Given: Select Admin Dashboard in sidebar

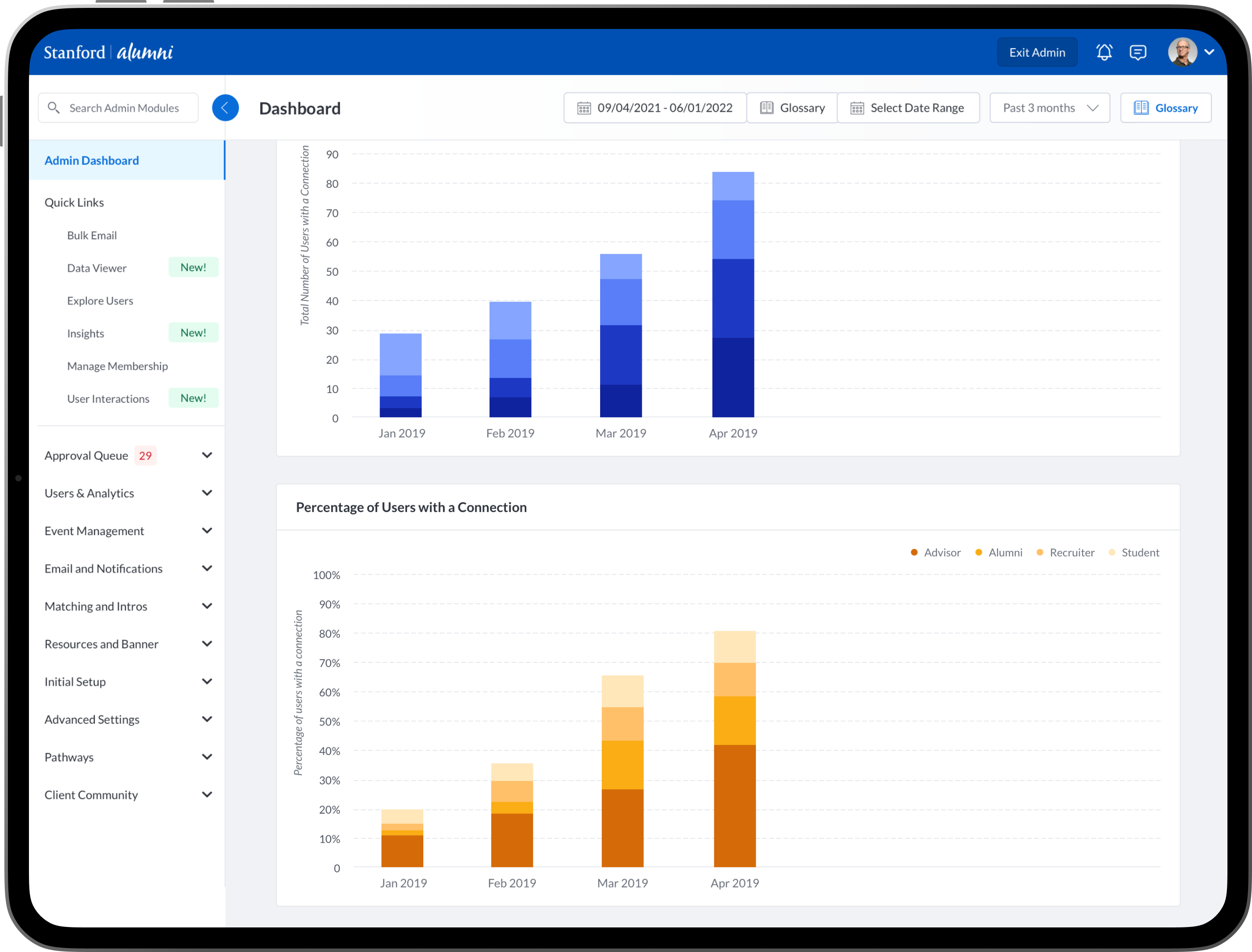Looking at the screenshot, I should 92,161.
